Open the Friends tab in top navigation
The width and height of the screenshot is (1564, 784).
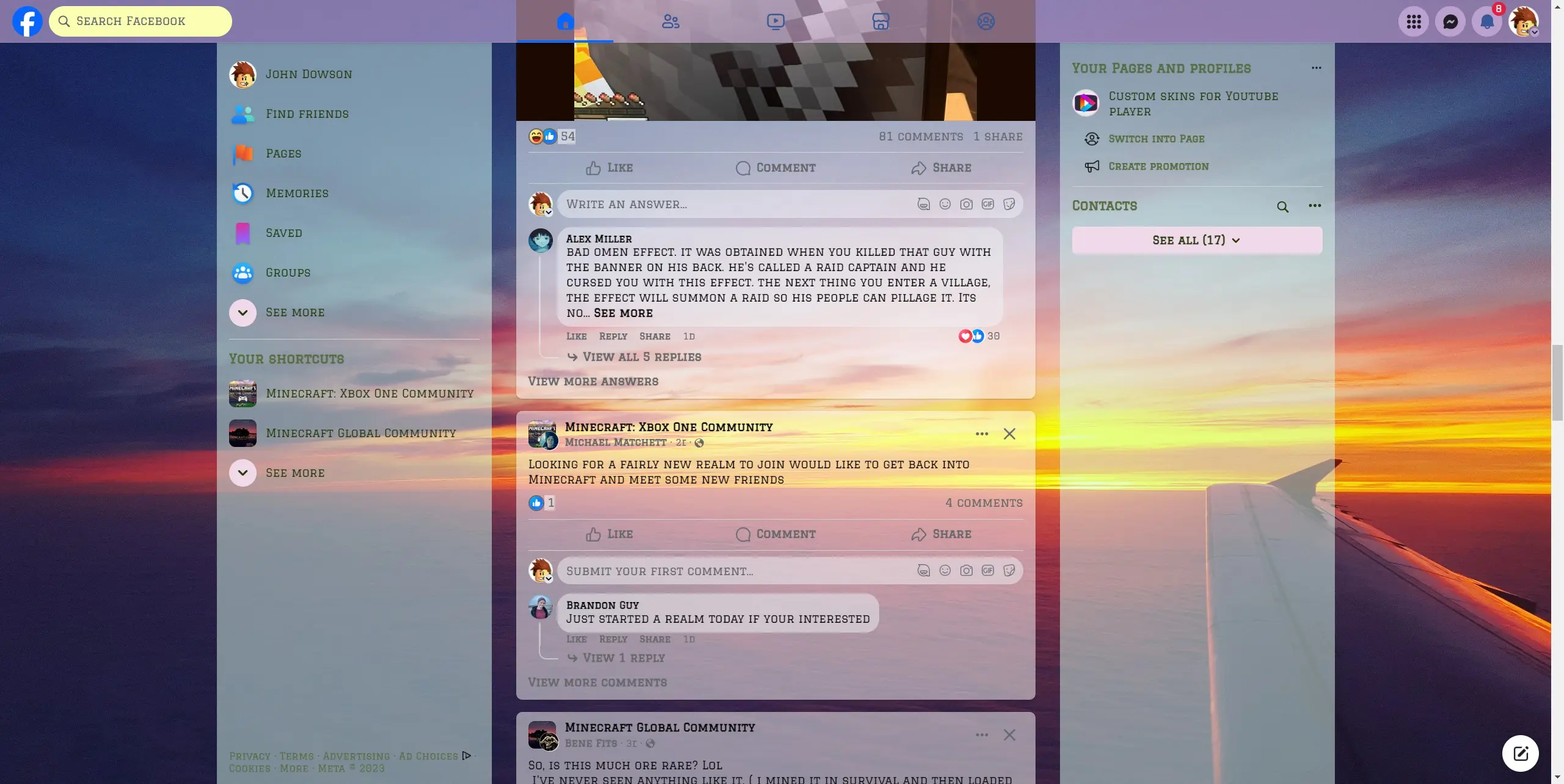click(x=670, y=21)
